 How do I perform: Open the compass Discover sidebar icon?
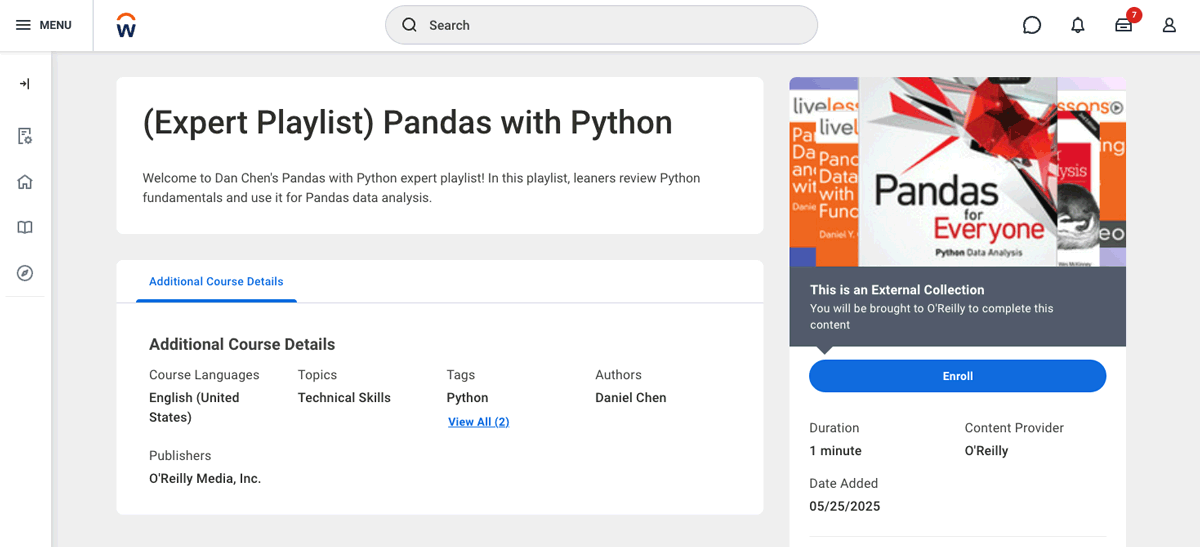25,273
